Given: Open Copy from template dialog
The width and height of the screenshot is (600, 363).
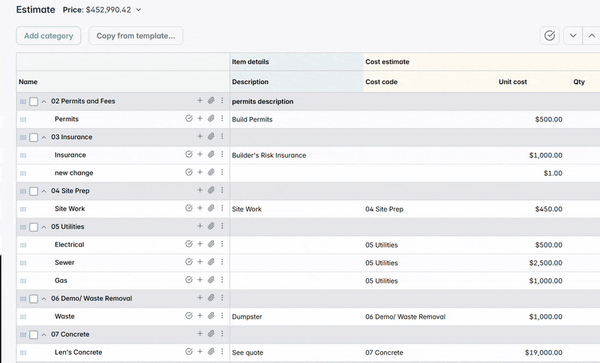Looking at the screenshot, I should pos(136,36).
